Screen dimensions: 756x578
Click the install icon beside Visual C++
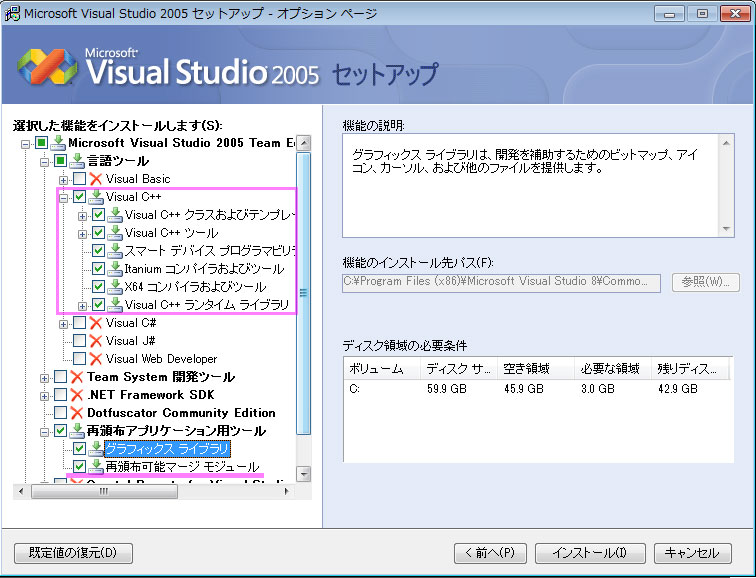tap(95, 197)
